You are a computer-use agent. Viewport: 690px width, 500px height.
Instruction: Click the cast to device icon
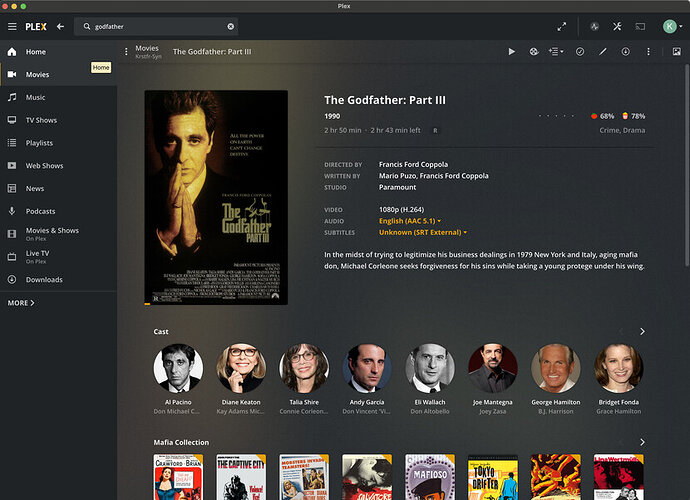coord(640,26)
